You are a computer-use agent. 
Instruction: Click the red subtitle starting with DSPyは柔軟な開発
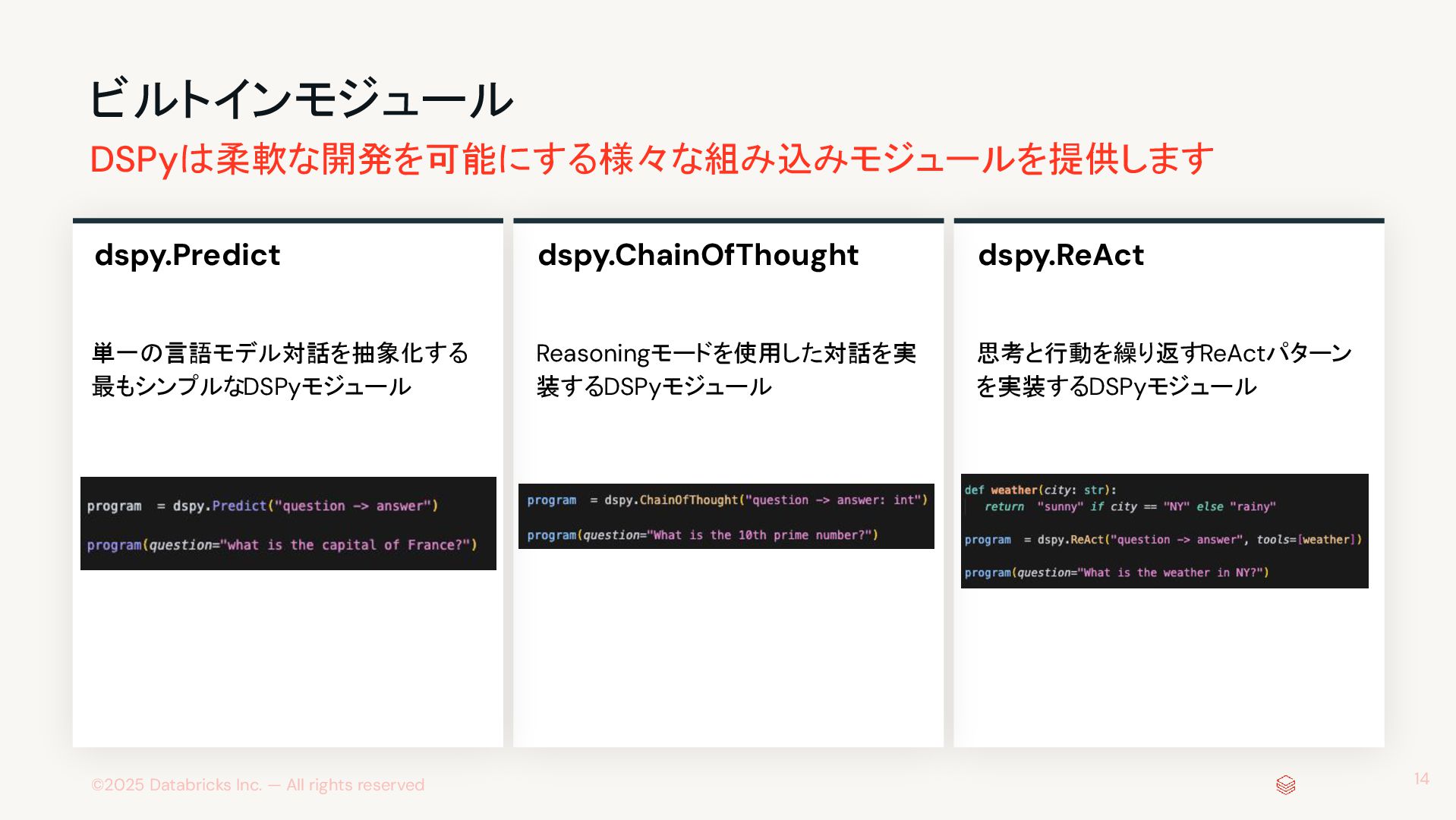pyautogui.click(x=651, y=159)
